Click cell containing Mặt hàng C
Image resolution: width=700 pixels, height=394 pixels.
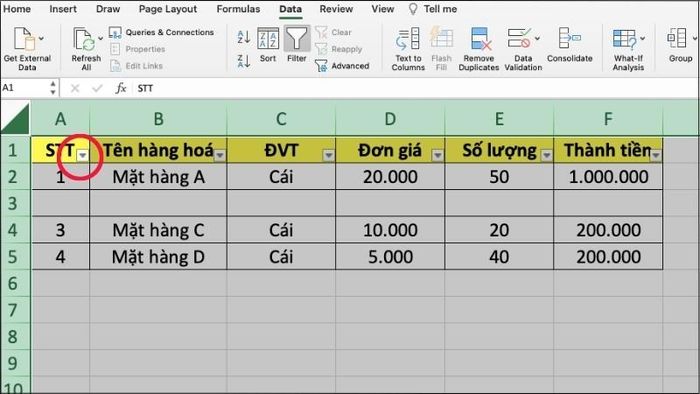(158, 230)
